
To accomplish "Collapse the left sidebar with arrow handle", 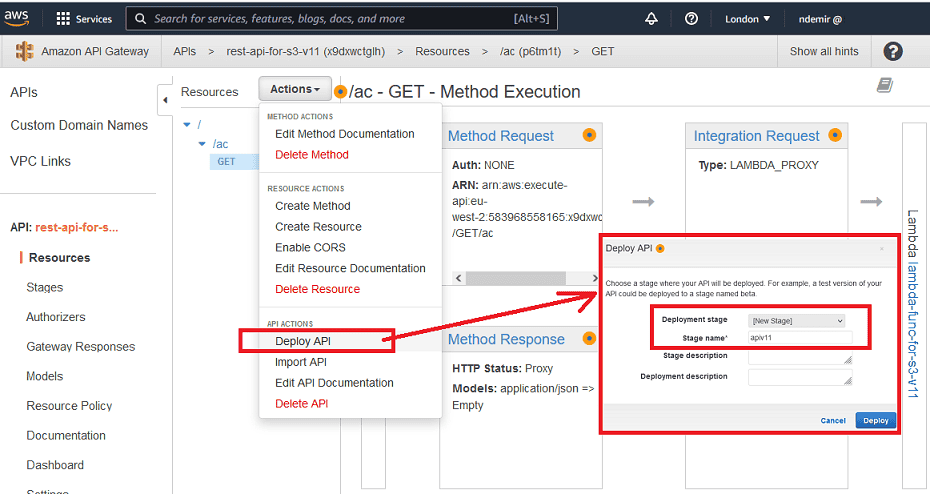I will click(x=165, y=99).
